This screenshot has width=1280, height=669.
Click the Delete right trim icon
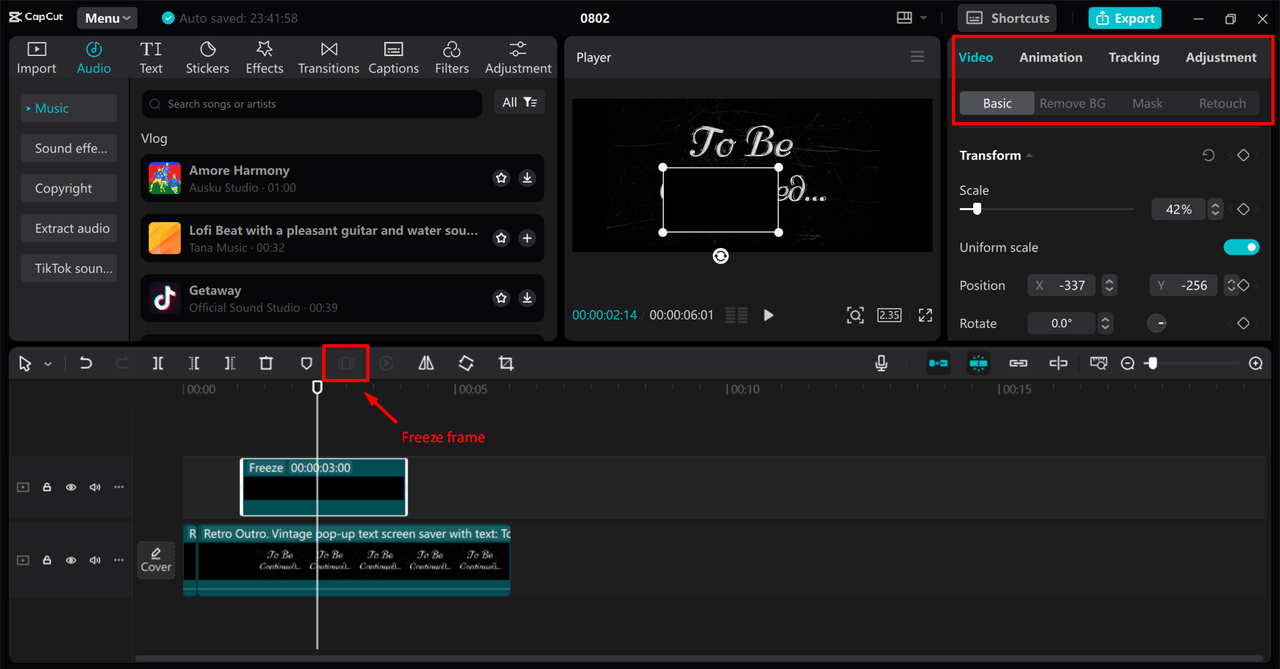click(230, 363)
